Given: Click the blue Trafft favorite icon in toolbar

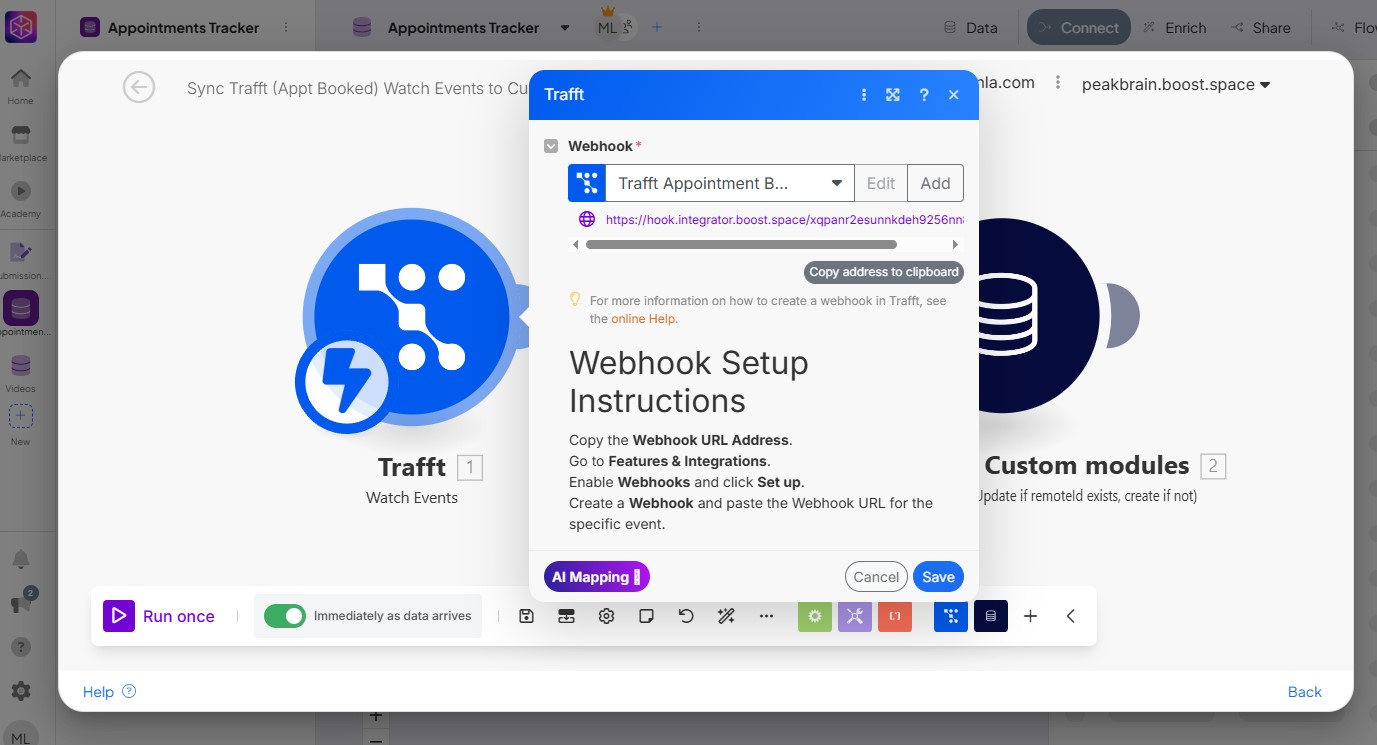Looking at the screenshot, I should pos(951,616).
